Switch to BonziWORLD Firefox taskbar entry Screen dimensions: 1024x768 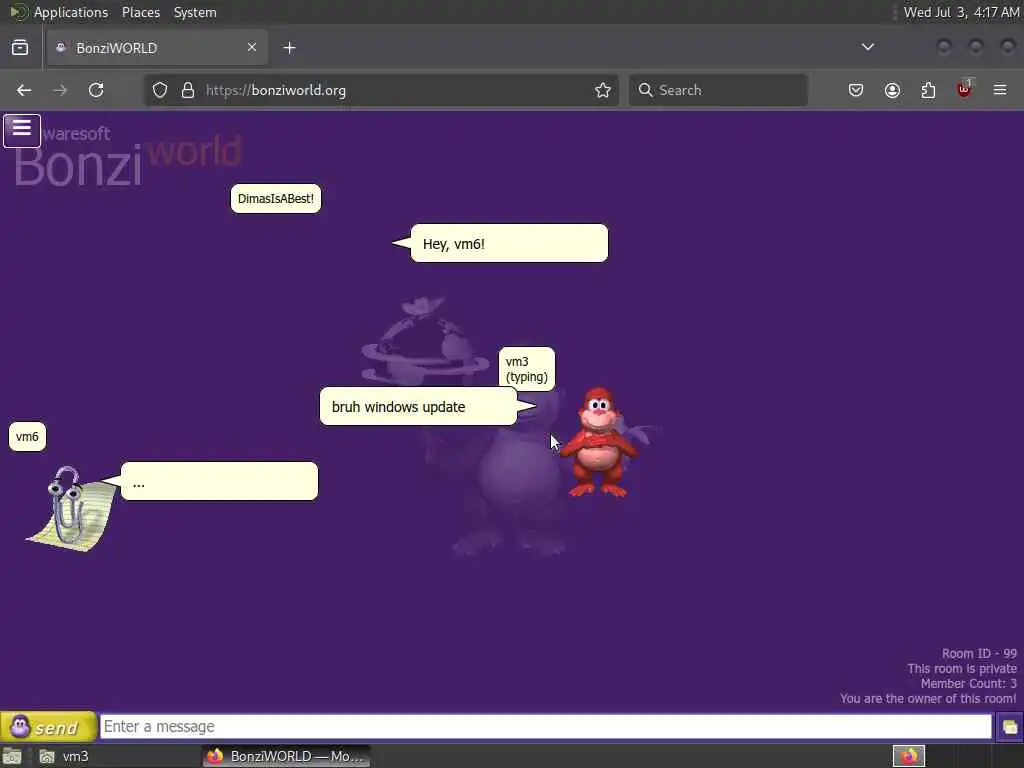click(286, 756)
